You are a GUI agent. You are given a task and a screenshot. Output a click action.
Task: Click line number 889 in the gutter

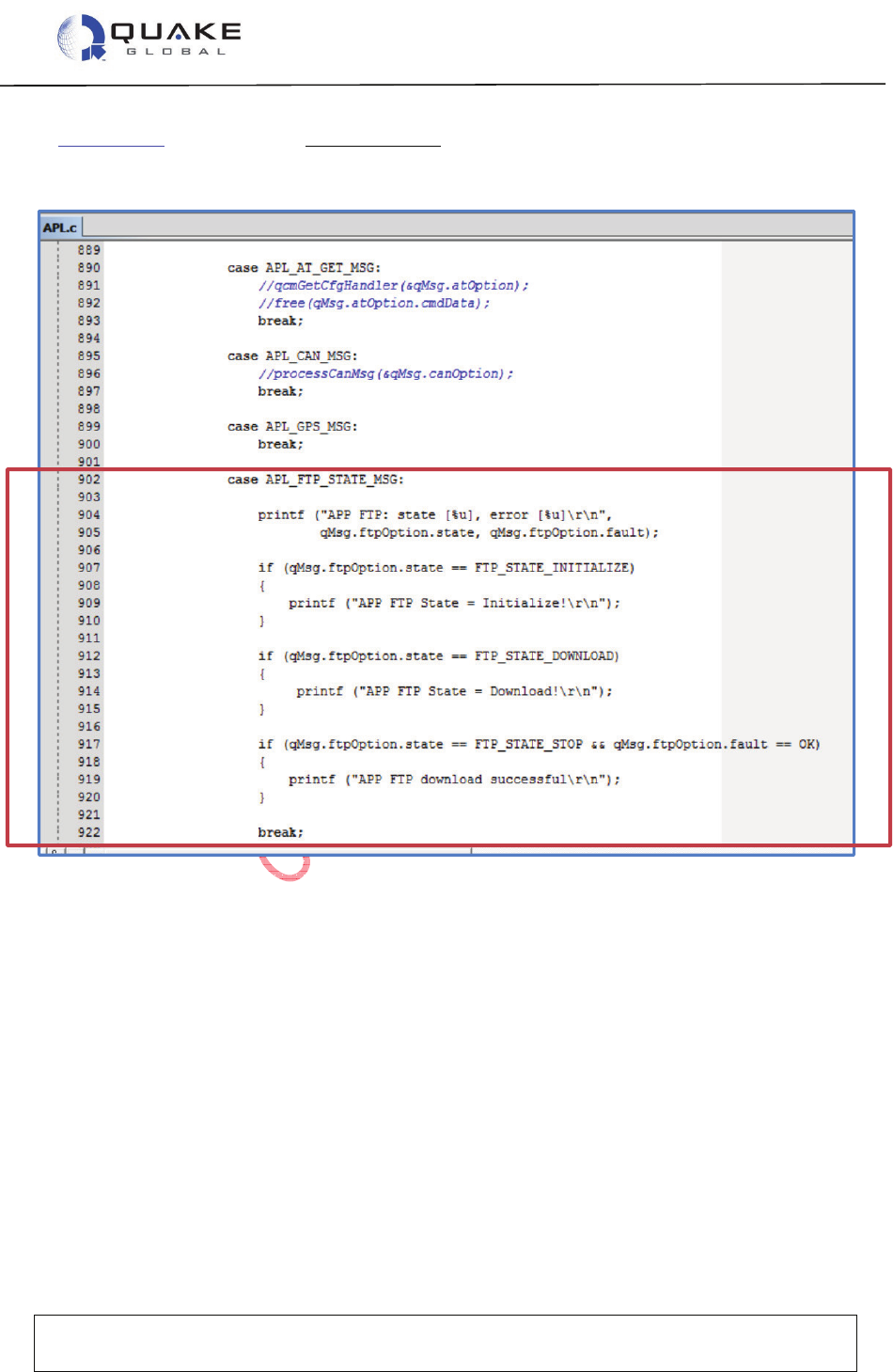89,250
